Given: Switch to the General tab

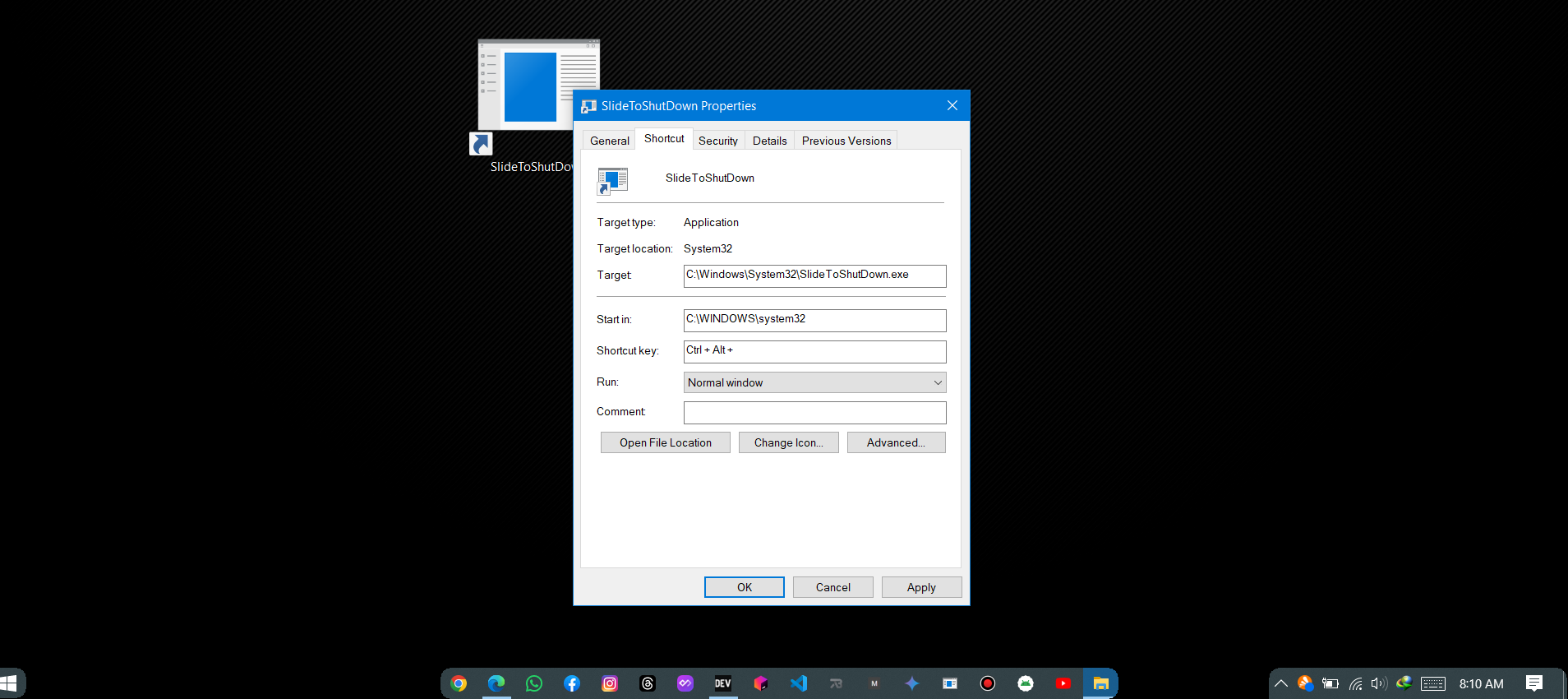Looking at the screenshot, I should pyautogui.click(x=609, y=141).
